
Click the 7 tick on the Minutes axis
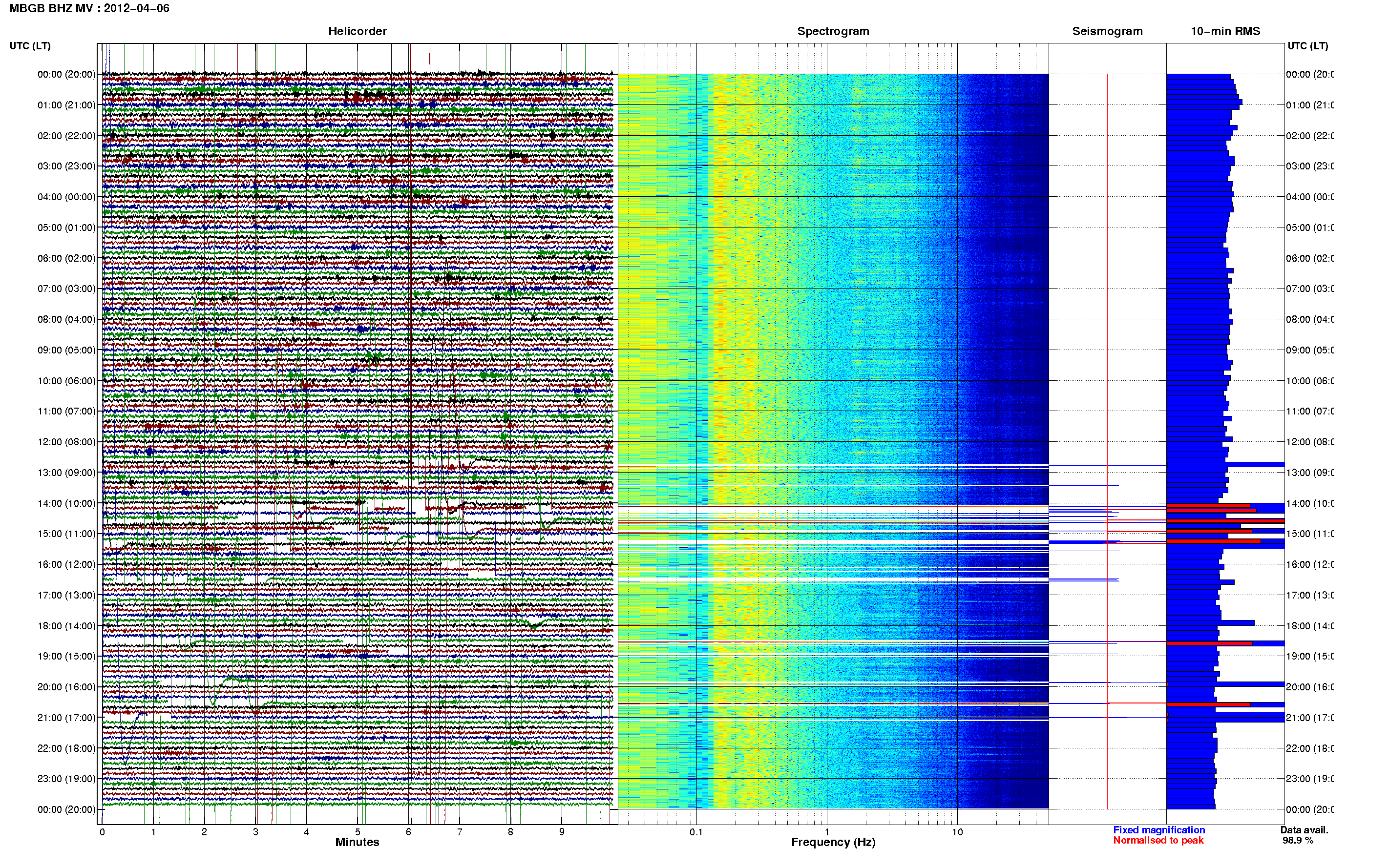(x=460, y=832)
